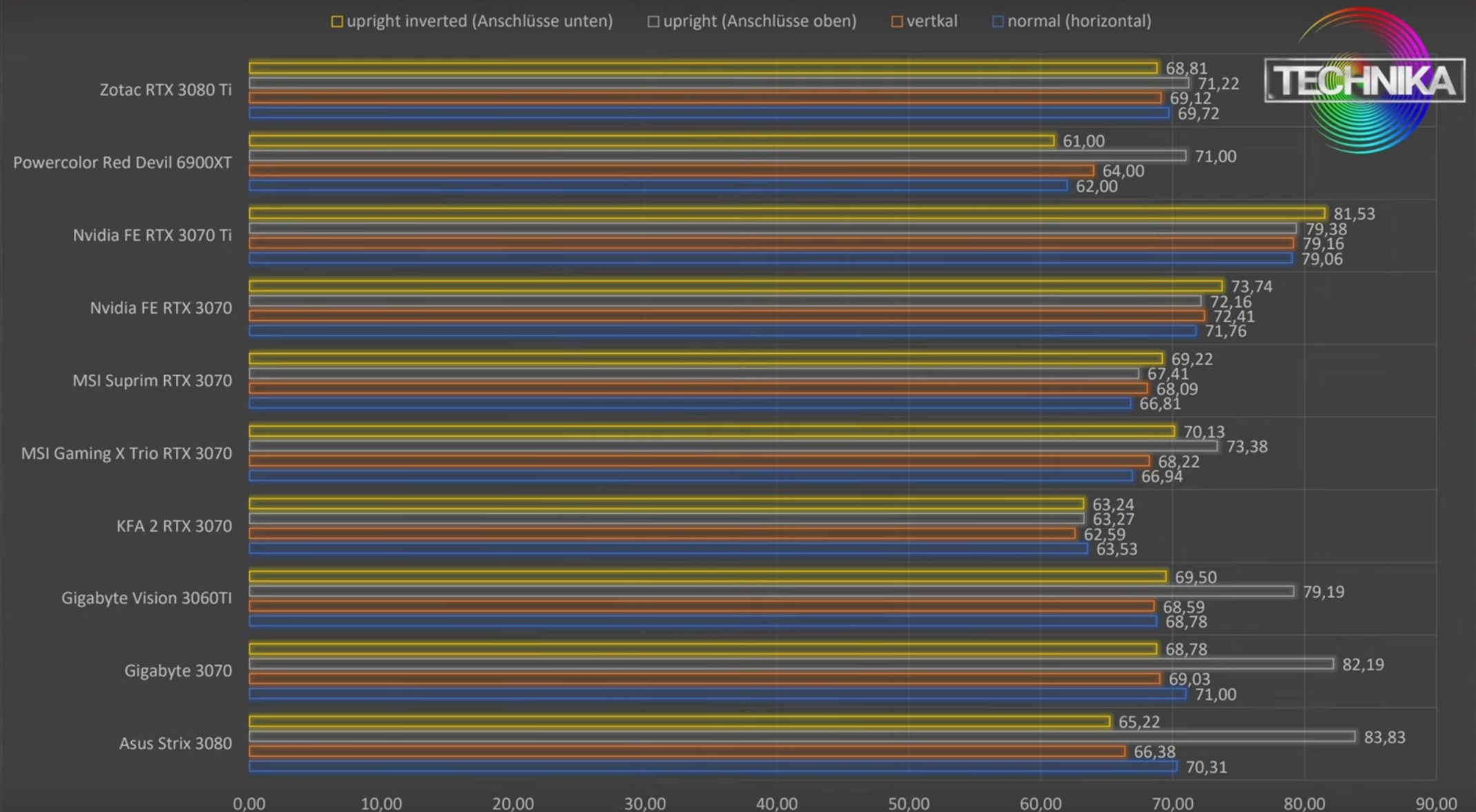Click the 90,00 axis tick label

tap(1436, 803)
